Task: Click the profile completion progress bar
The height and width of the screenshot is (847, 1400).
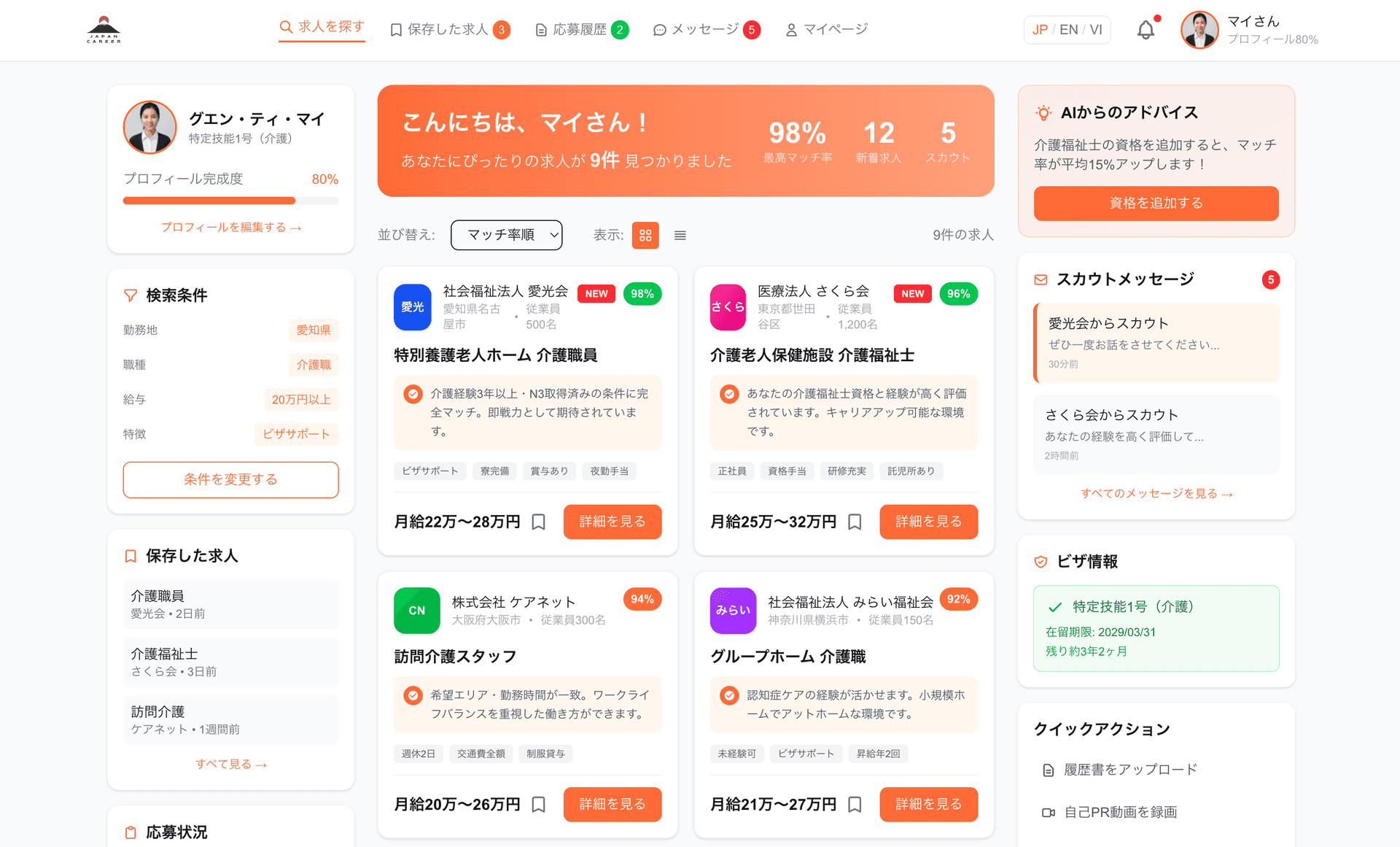Action: pyautogui.click(x=230, y=200)
